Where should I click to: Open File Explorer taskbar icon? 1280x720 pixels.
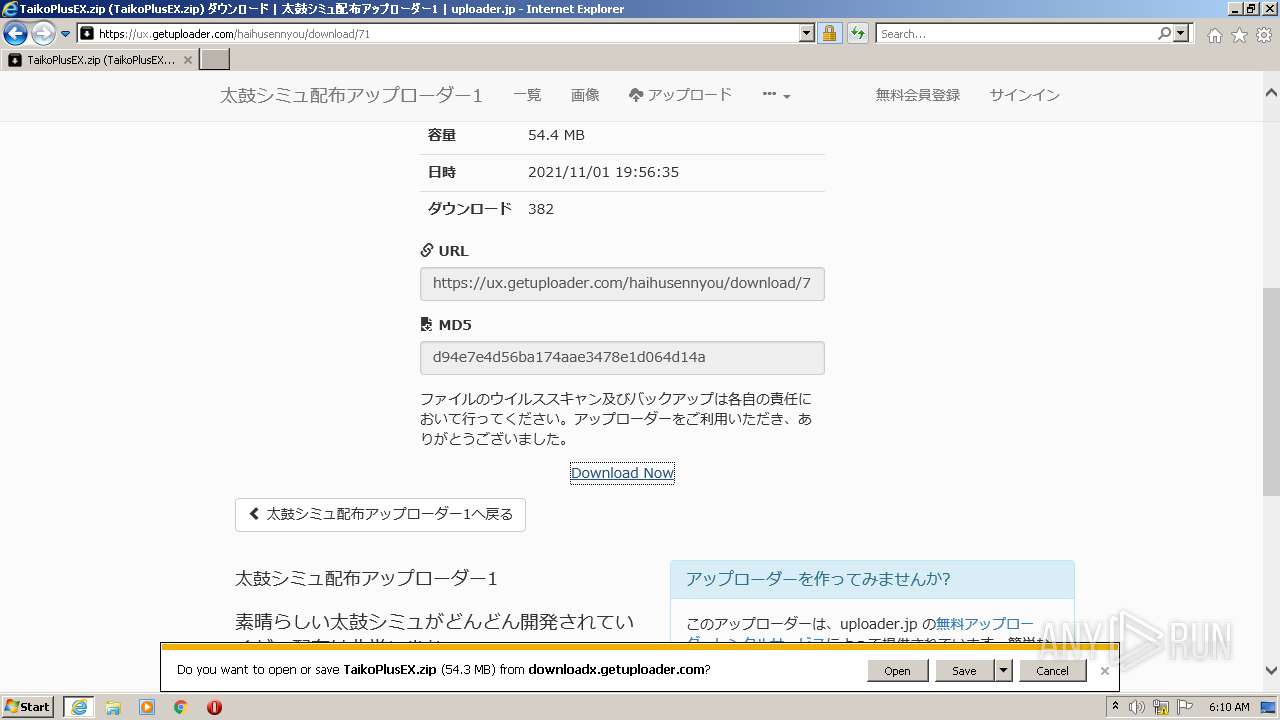click(113, 707)
